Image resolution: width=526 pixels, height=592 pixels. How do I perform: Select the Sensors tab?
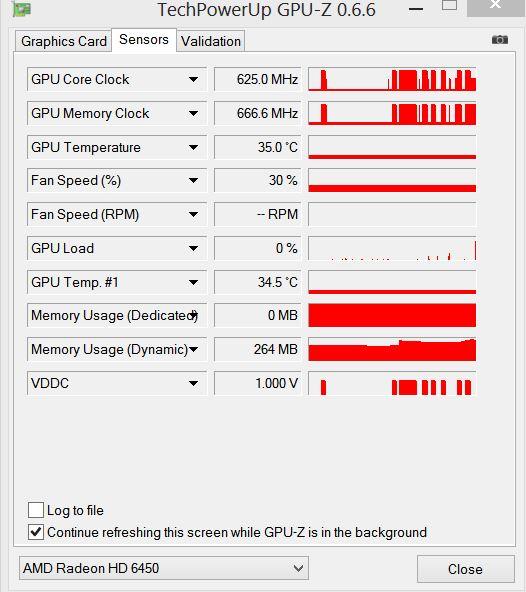point(144,40)
